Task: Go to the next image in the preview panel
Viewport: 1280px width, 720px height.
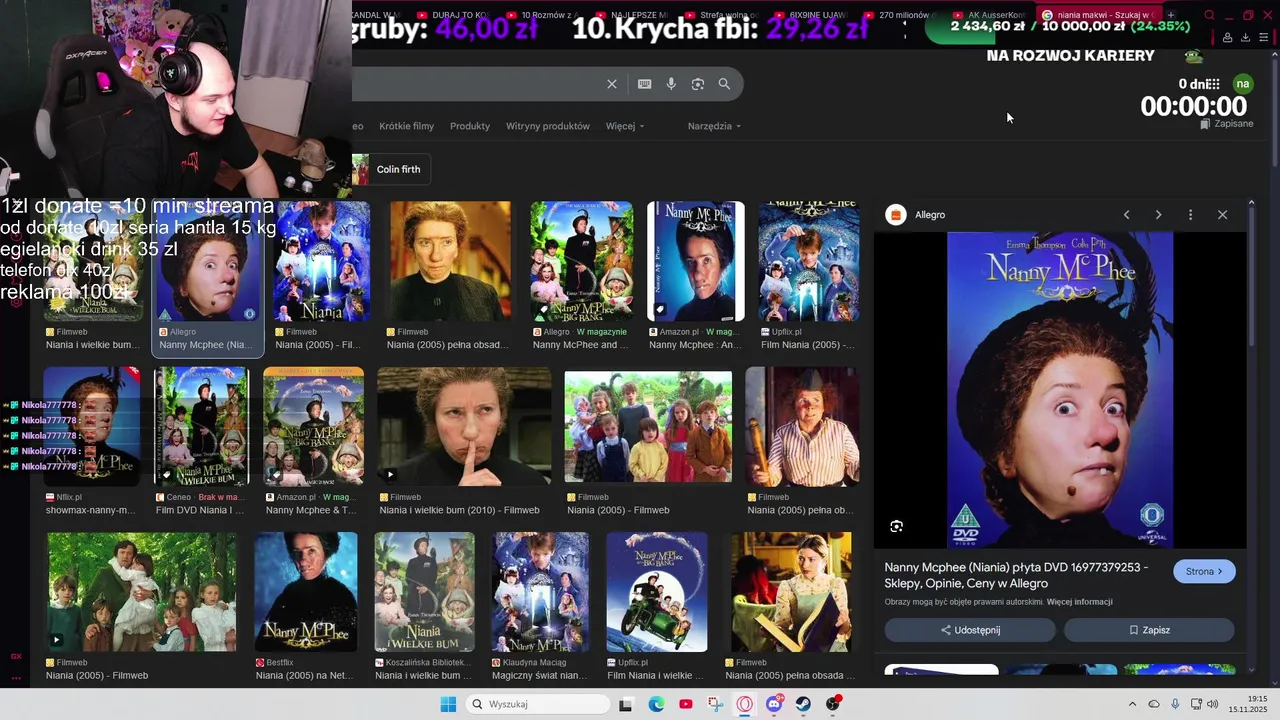Action: tap(1158, 215)
